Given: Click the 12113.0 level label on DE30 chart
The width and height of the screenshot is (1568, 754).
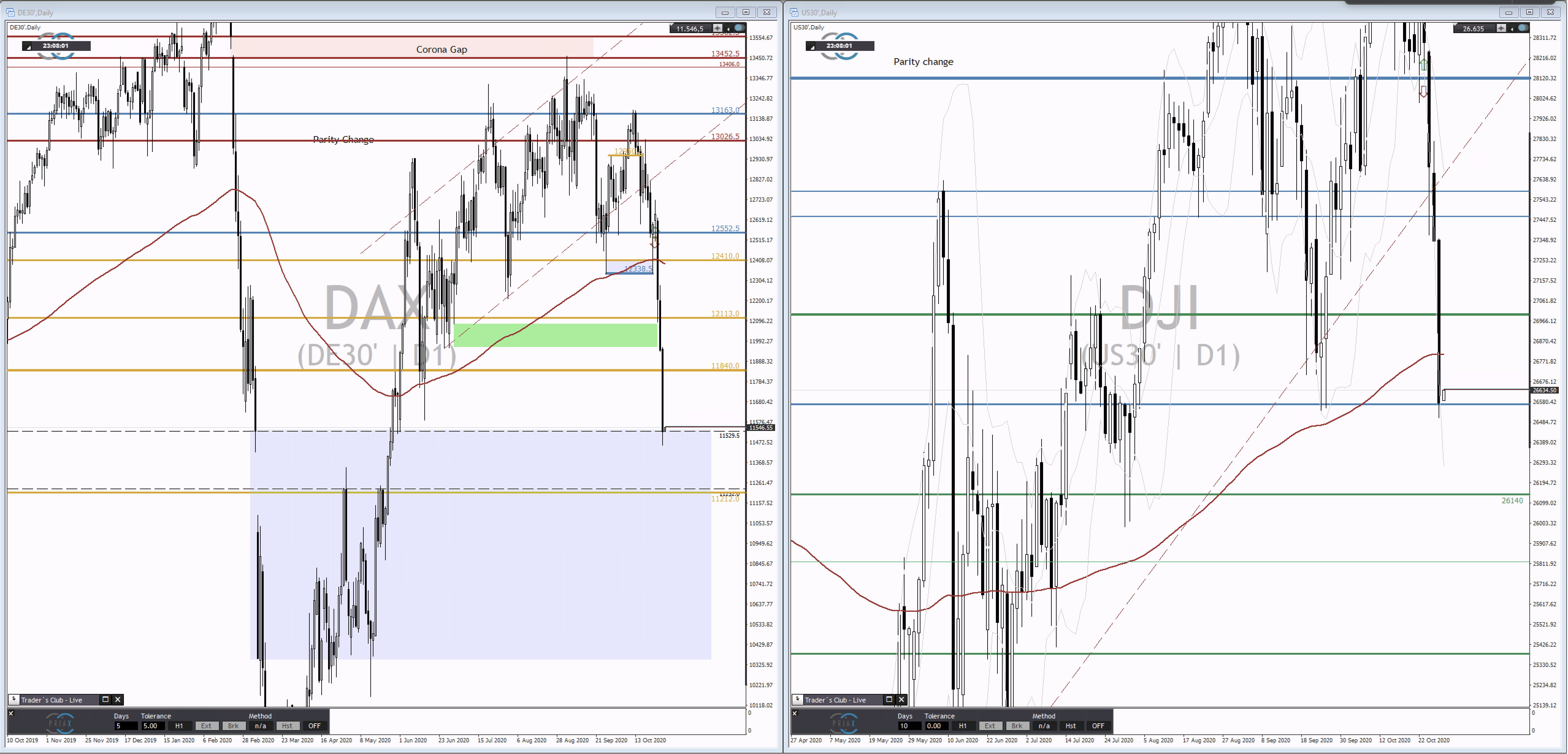Looking at the screenshot, I should pyautogui.click(x=725, y=314).
